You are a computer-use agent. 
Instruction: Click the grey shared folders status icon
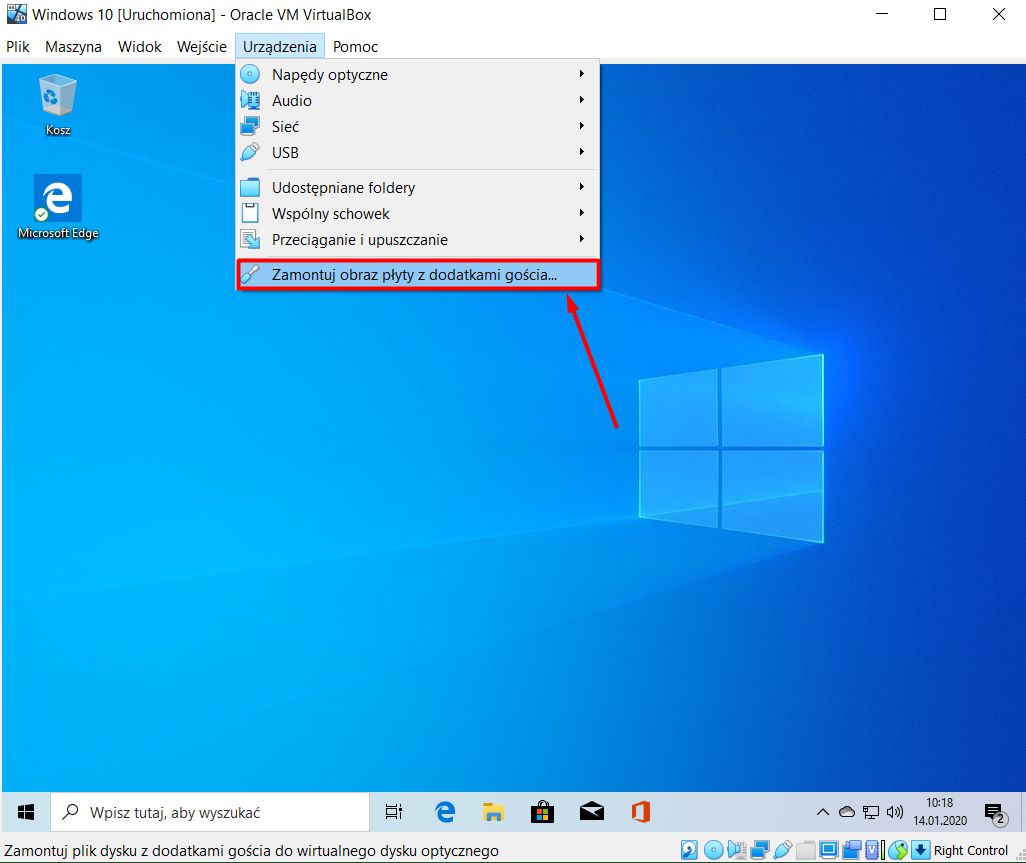(x=805, y=850)
